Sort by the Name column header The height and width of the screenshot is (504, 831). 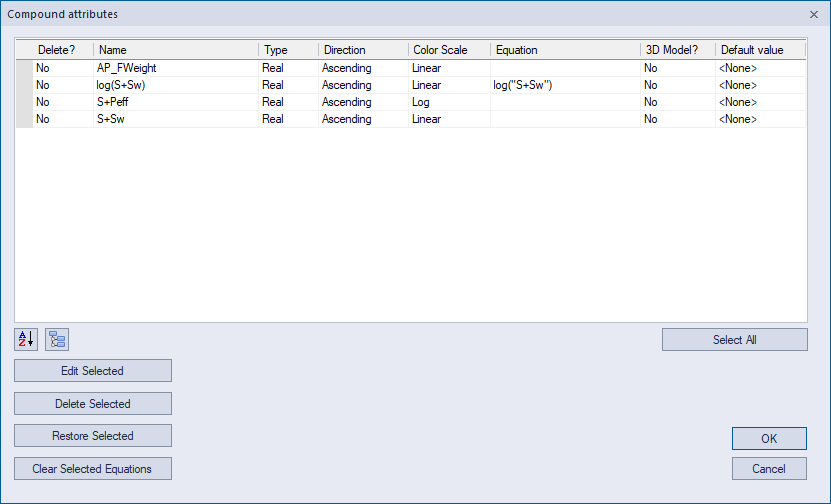pos(176,50)
